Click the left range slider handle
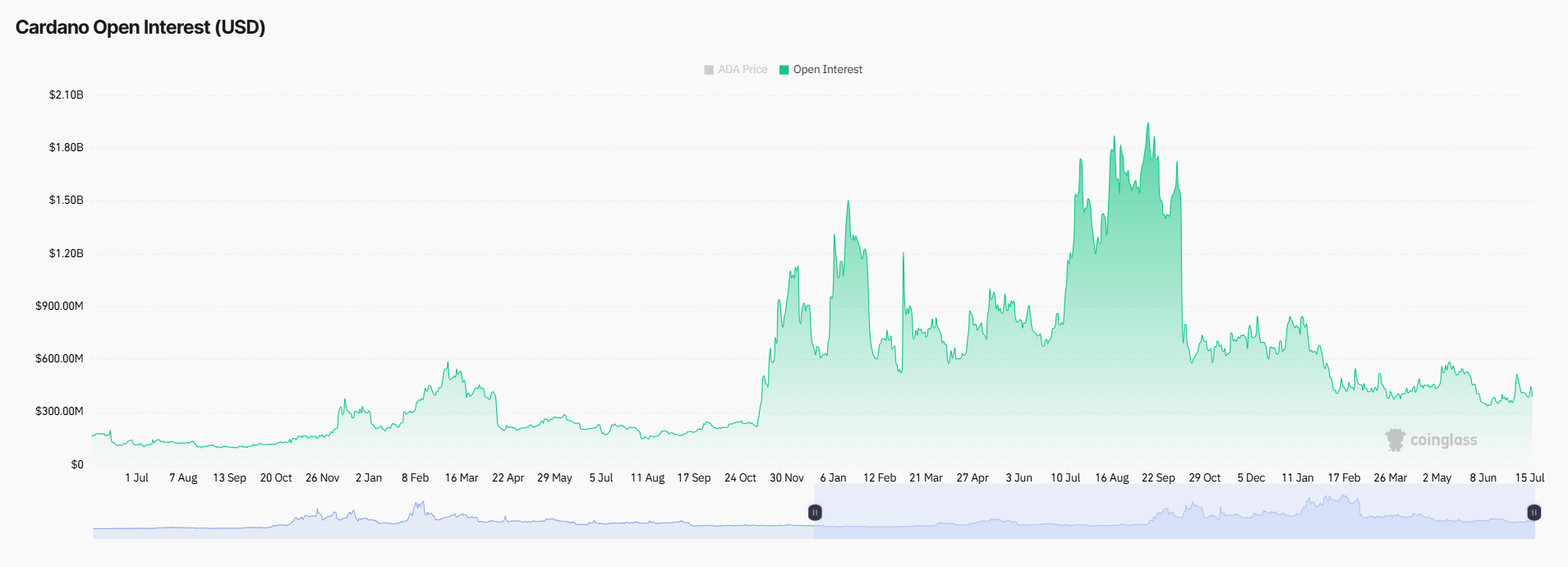1568x567 pixels. 815,513
